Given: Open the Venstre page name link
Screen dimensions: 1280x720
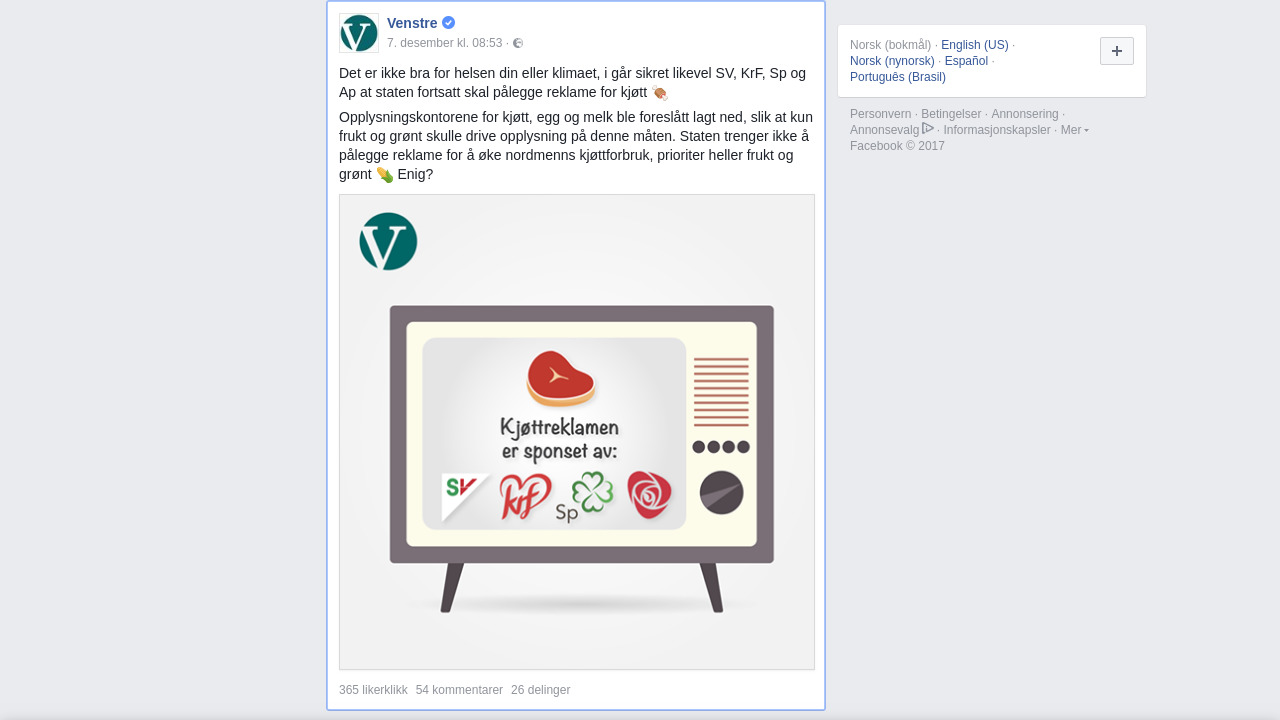Looking at the screenshot, I should click(412, 23).
